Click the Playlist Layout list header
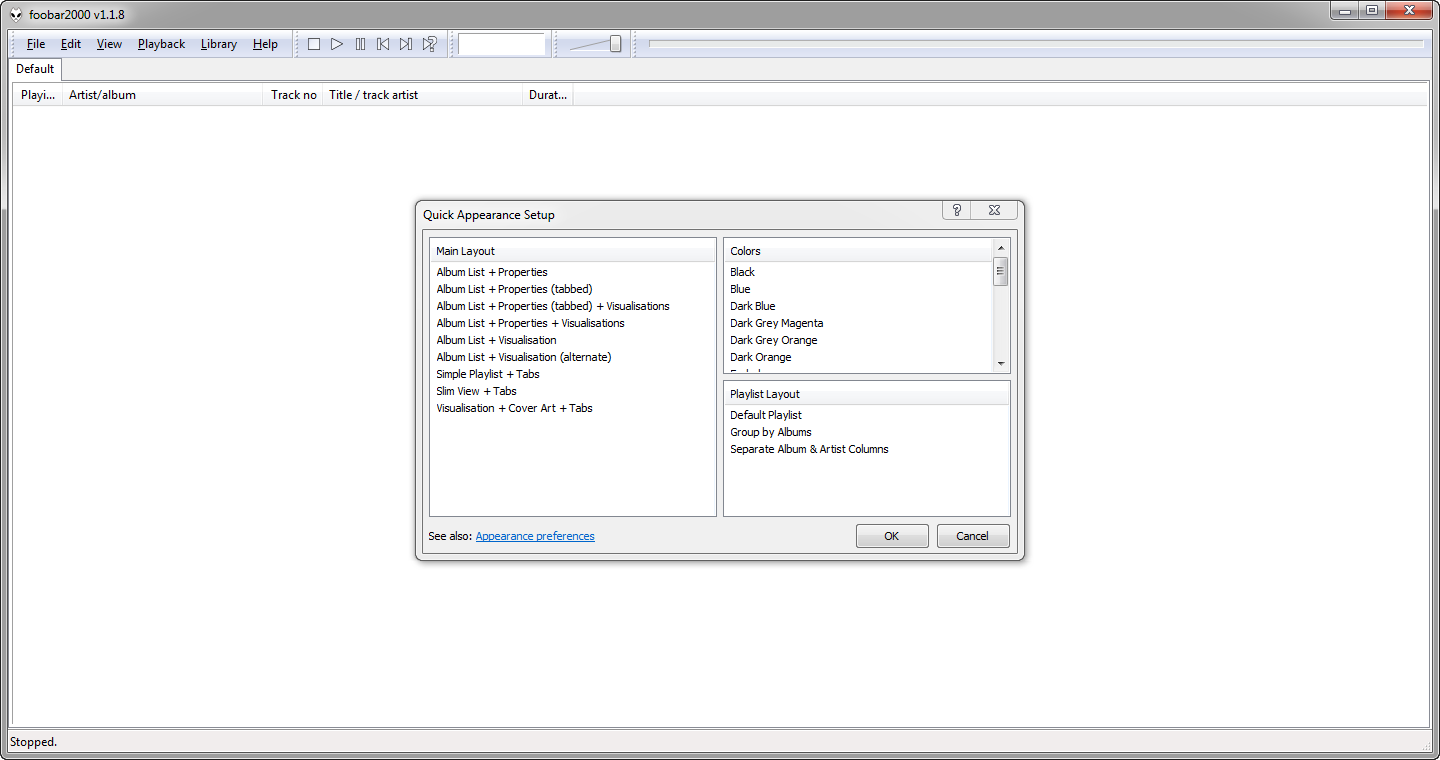Viewport: 1440px width, 760px height. [x=866, y=394]
